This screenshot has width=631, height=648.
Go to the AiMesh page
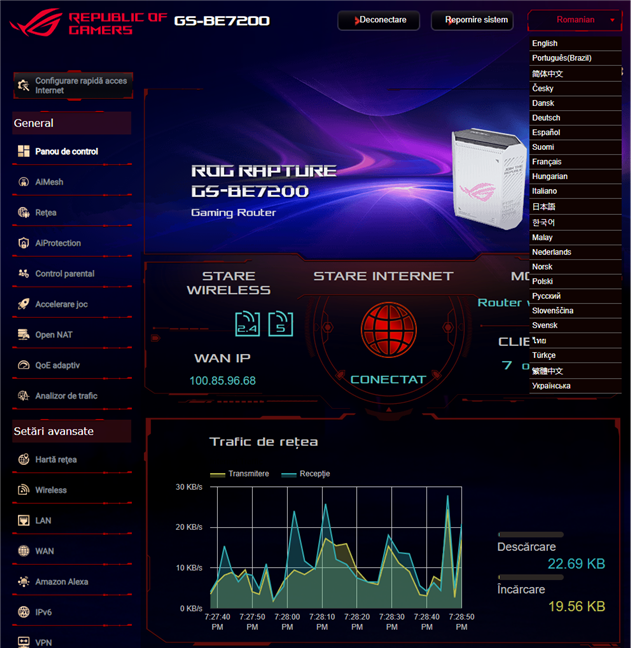click(72, 182)
